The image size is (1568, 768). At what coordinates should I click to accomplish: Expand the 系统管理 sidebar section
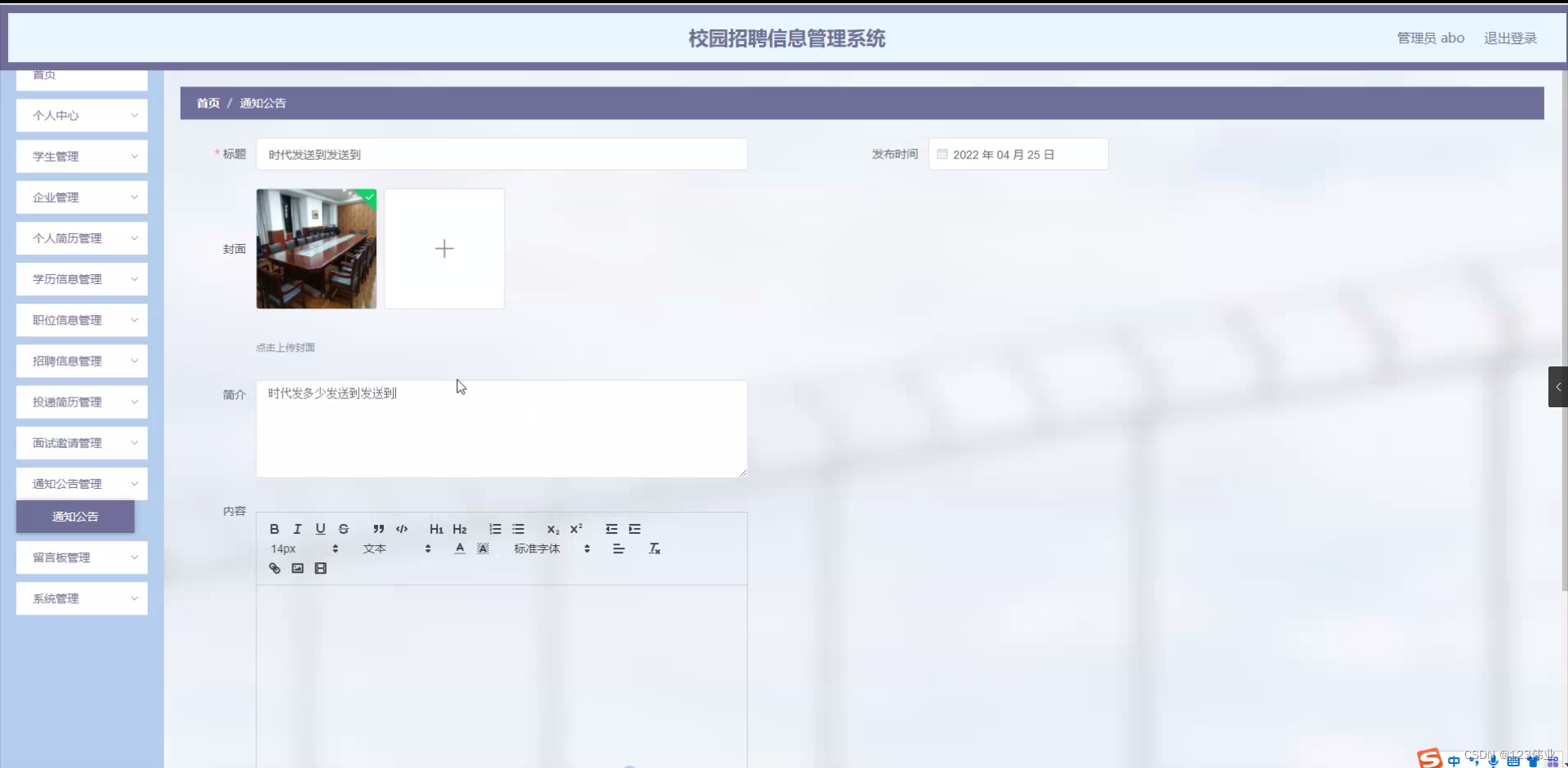tap(81, 598)
